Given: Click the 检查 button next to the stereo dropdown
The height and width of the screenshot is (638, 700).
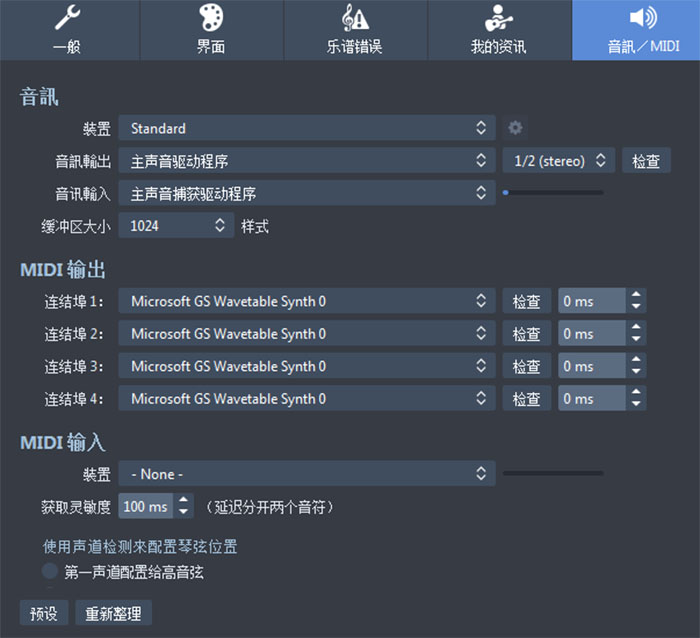Looking at the screenshot, I should click(646, 160).
